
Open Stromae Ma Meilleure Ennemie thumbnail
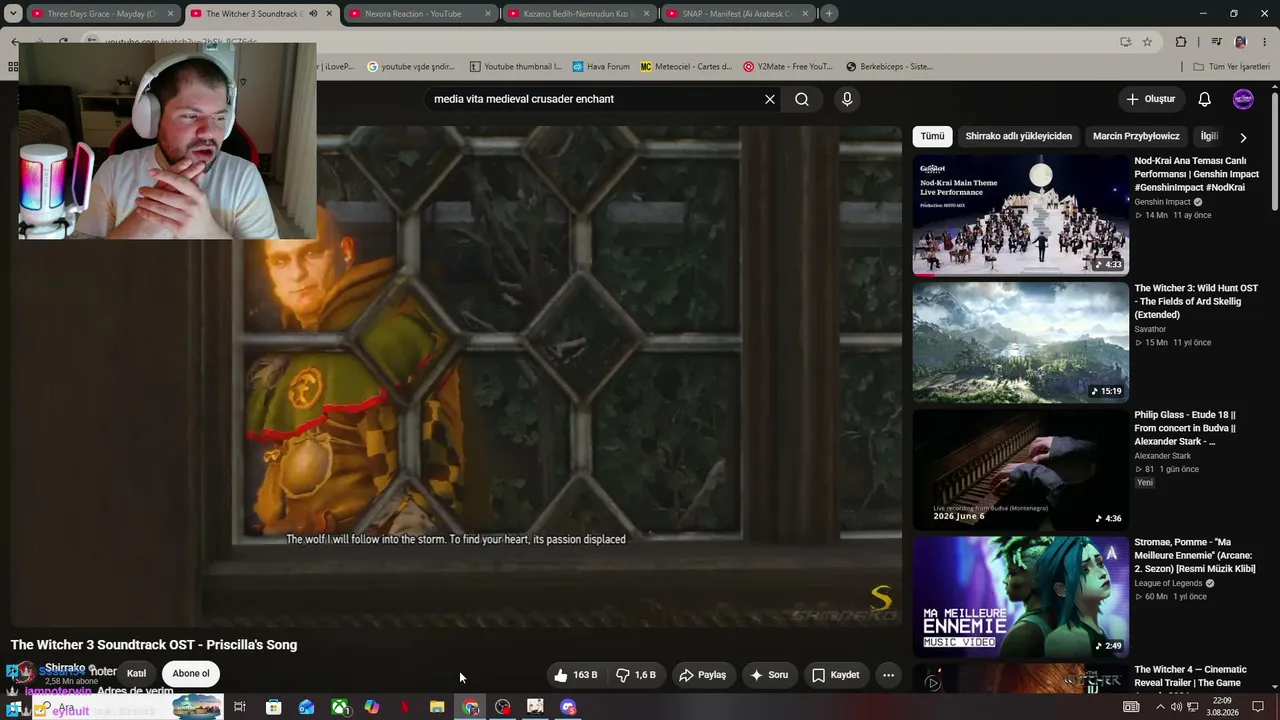[1020, 597]
